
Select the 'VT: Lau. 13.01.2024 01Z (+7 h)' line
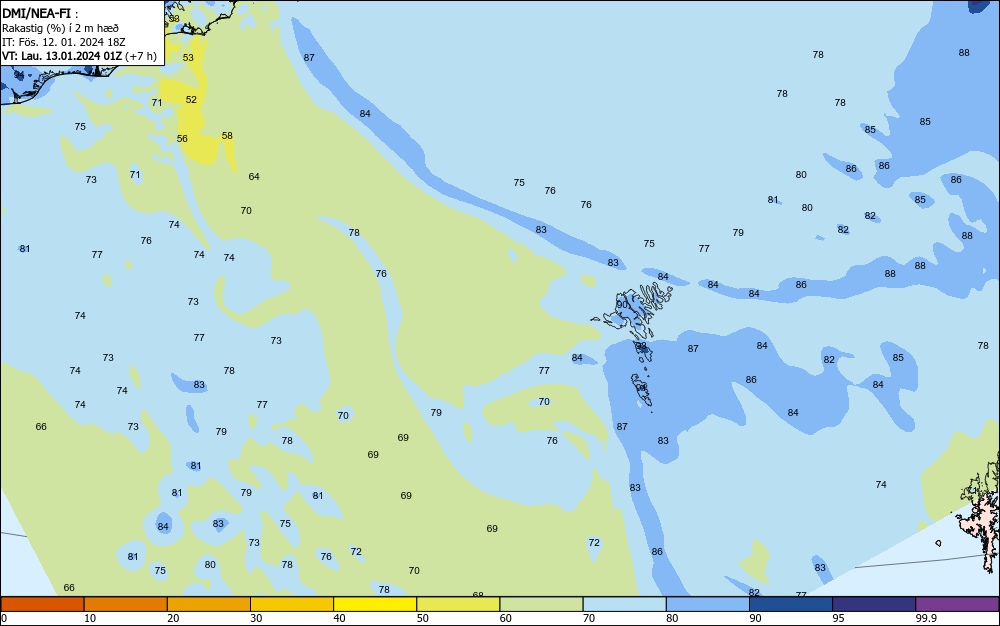click(x=79, y=56)
